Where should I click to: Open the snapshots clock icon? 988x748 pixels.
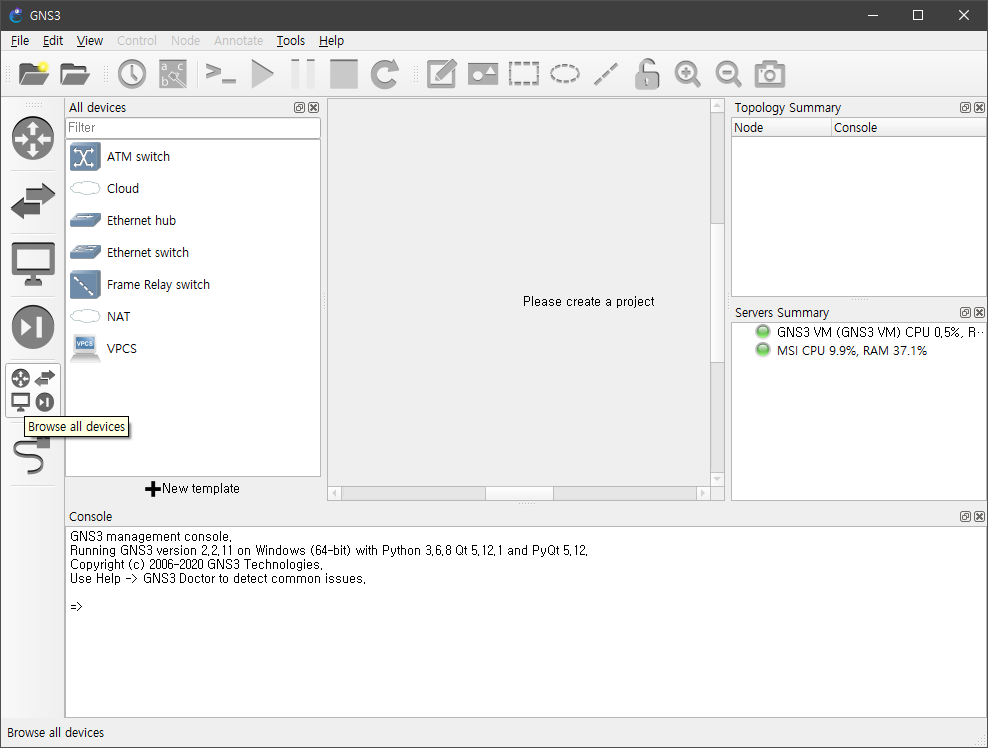[x=132, y=74]
